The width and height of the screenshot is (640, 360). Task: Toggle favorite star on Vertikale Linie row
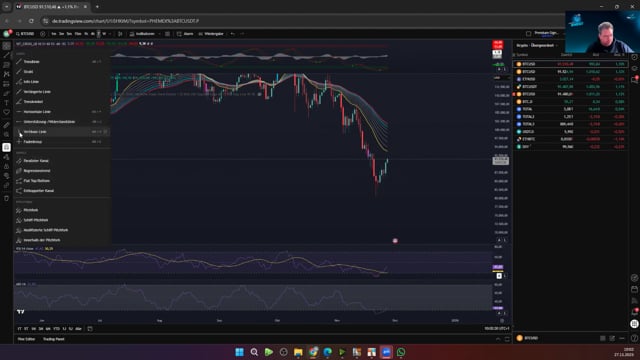105,132
